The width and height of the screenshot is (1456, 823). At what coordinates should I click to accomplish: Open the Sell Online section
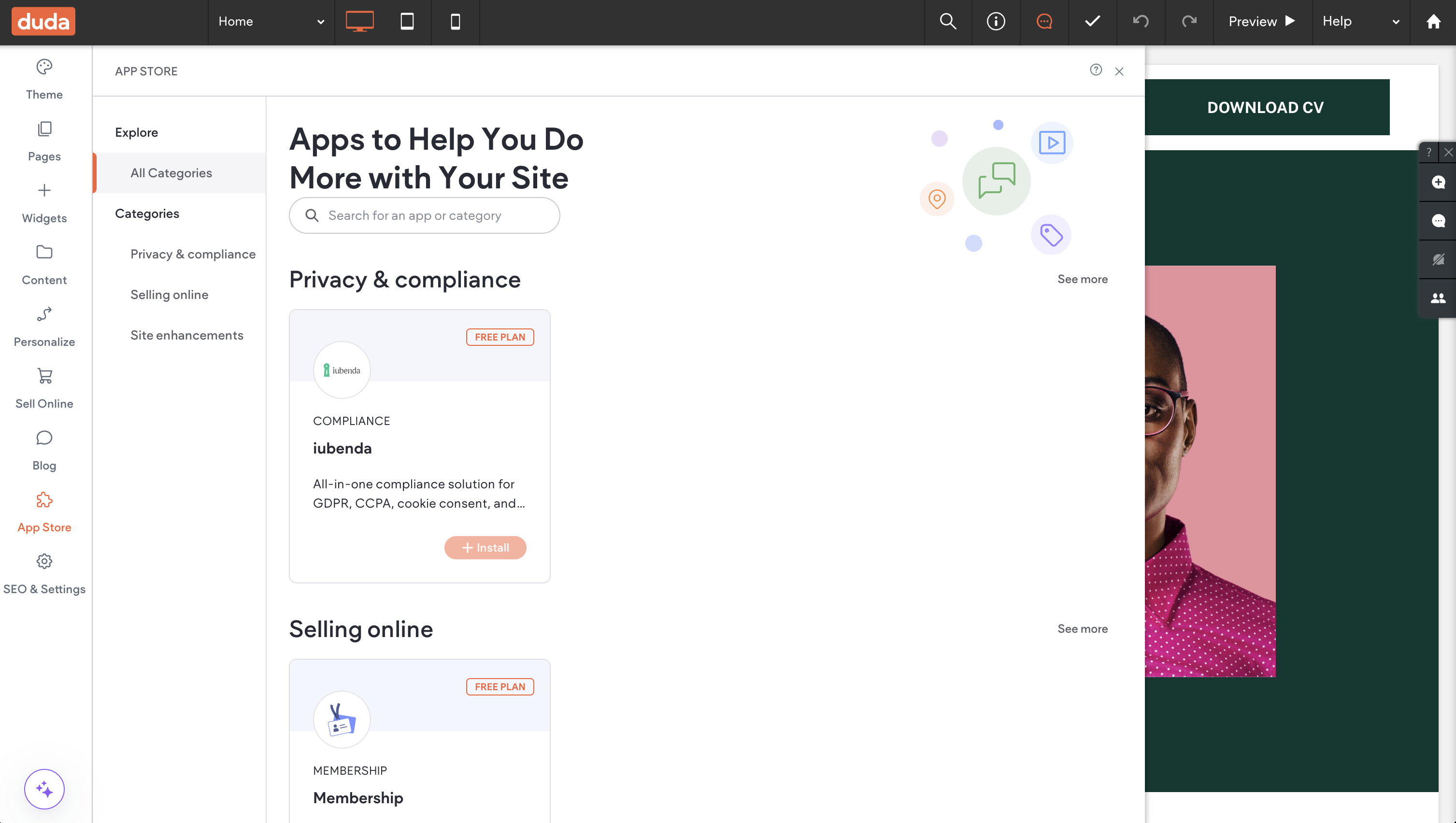pyautogui.click(x=44, y=388)
